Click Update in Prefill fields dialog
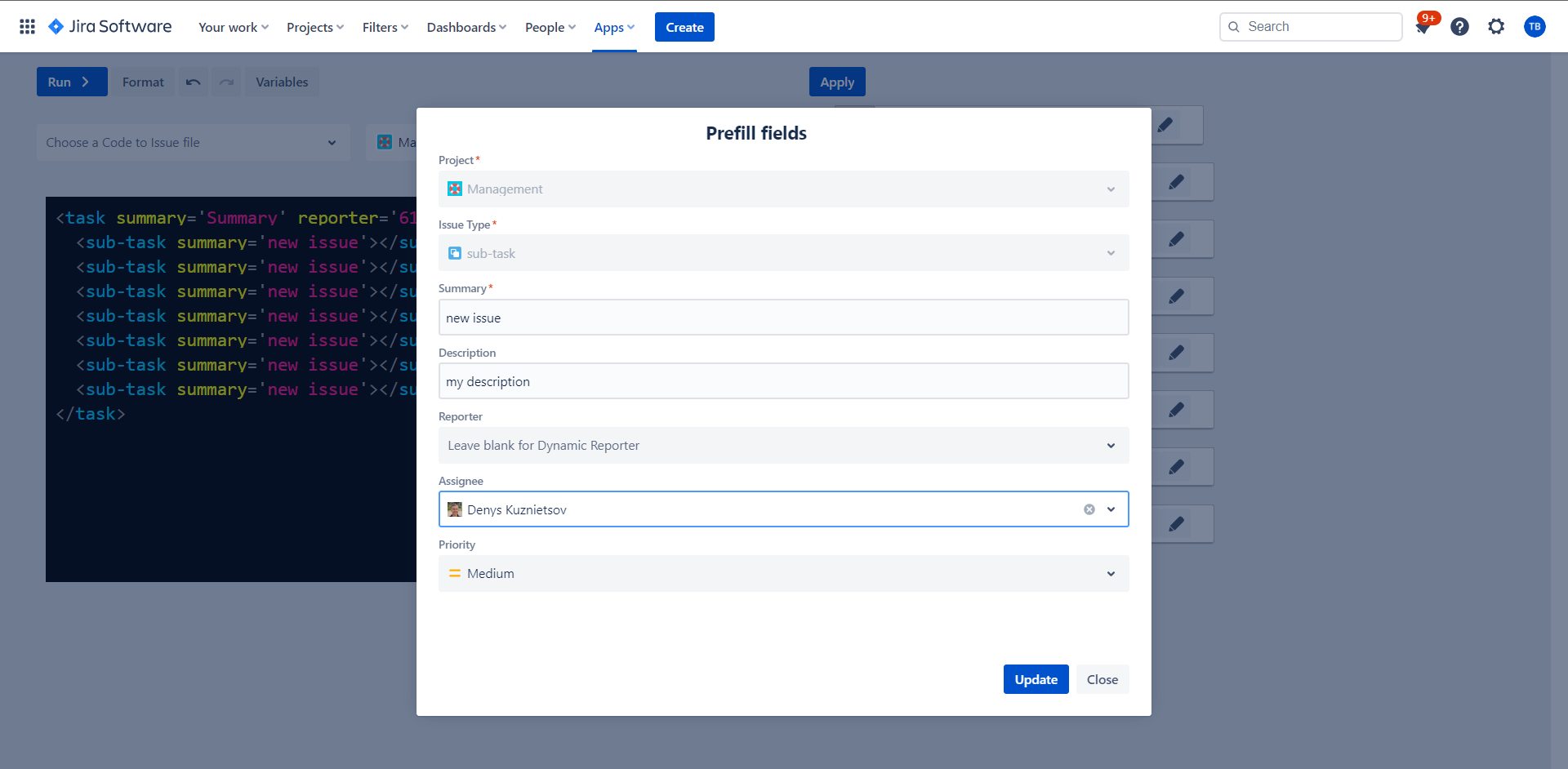This screenshot has height=769, width=1568. [x=1036, y=679]
